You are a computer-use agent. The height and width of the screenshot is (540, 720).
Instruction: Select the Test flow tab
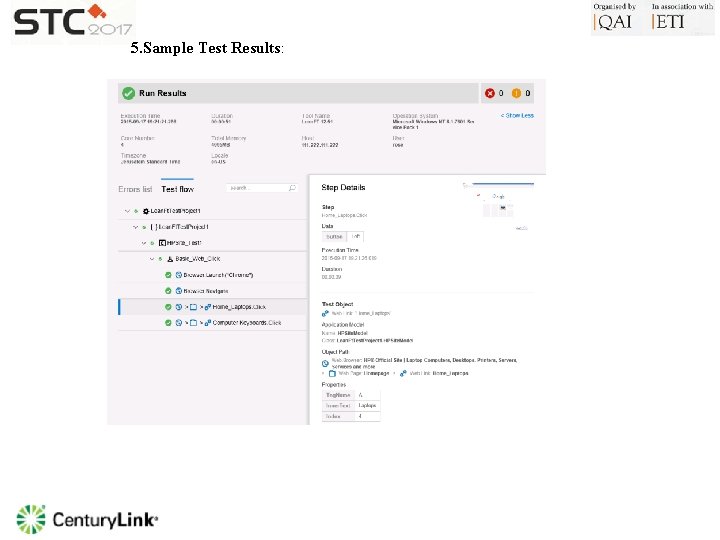click(x=177, y=189)
